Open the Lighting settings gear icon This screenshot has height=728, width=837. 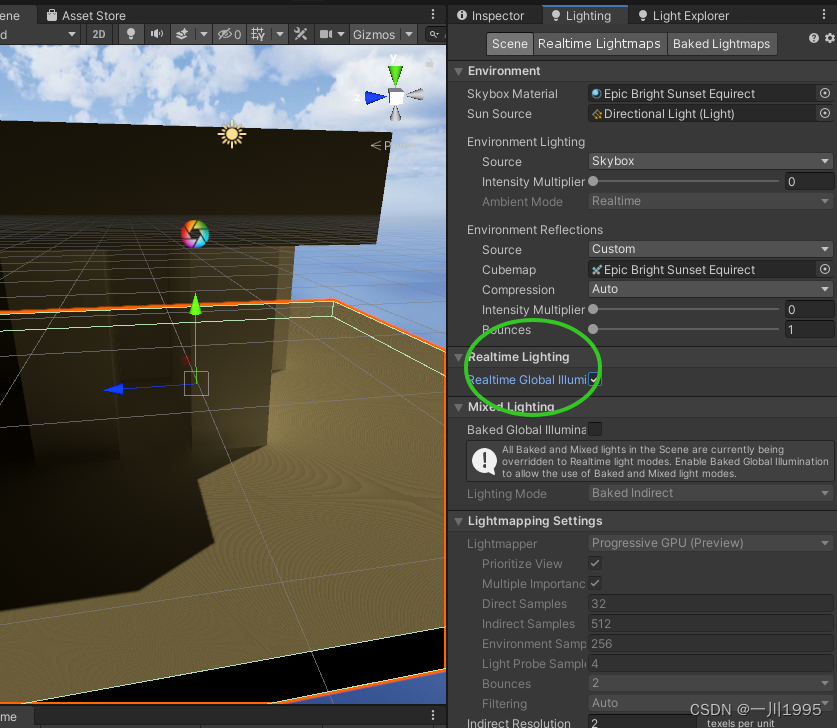click(829, 39)
